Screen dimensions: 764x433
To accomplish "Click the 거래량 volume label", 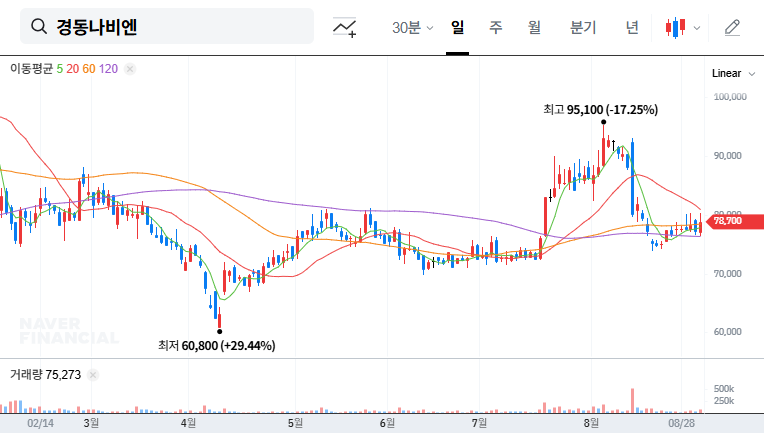I will [26, 375].
